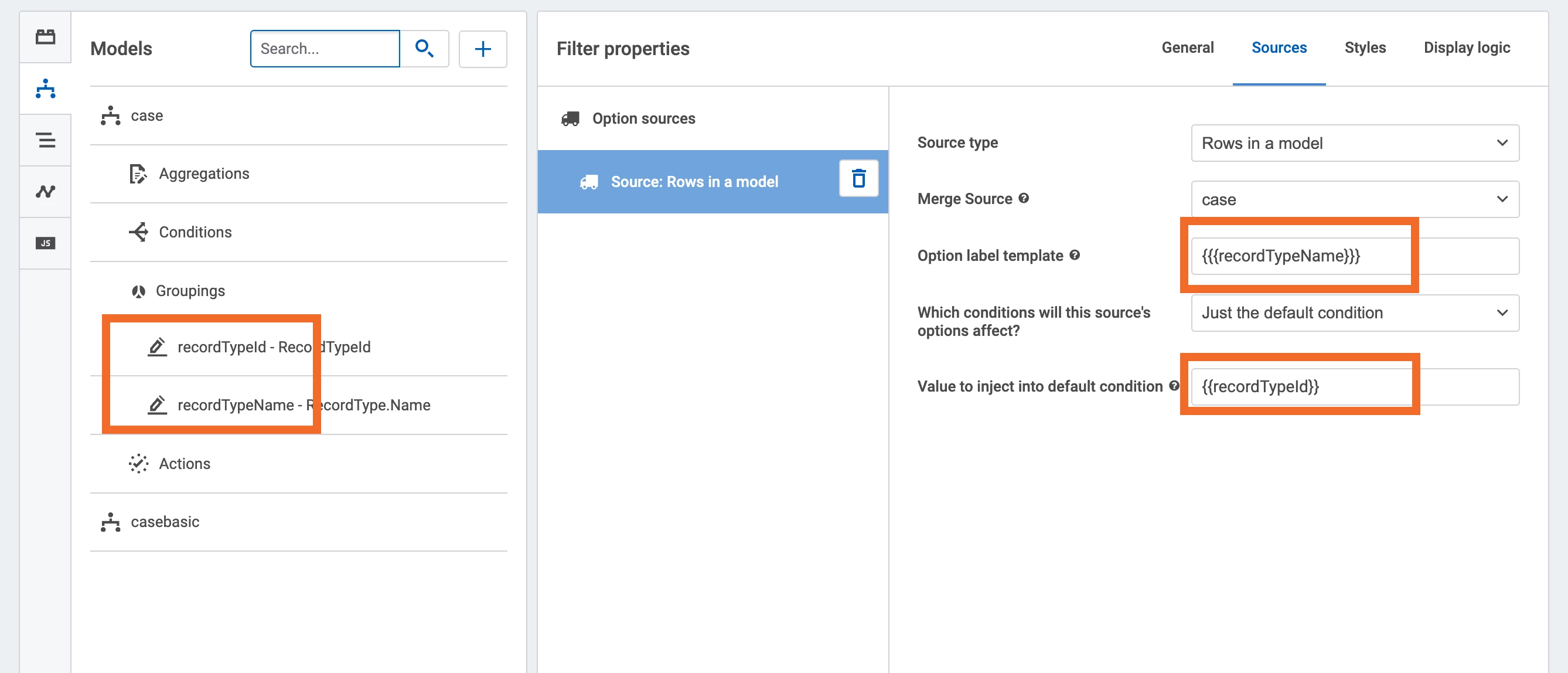
Task: Select recordTypeName - RecordType.Name grouping
Action: point(298,405)
